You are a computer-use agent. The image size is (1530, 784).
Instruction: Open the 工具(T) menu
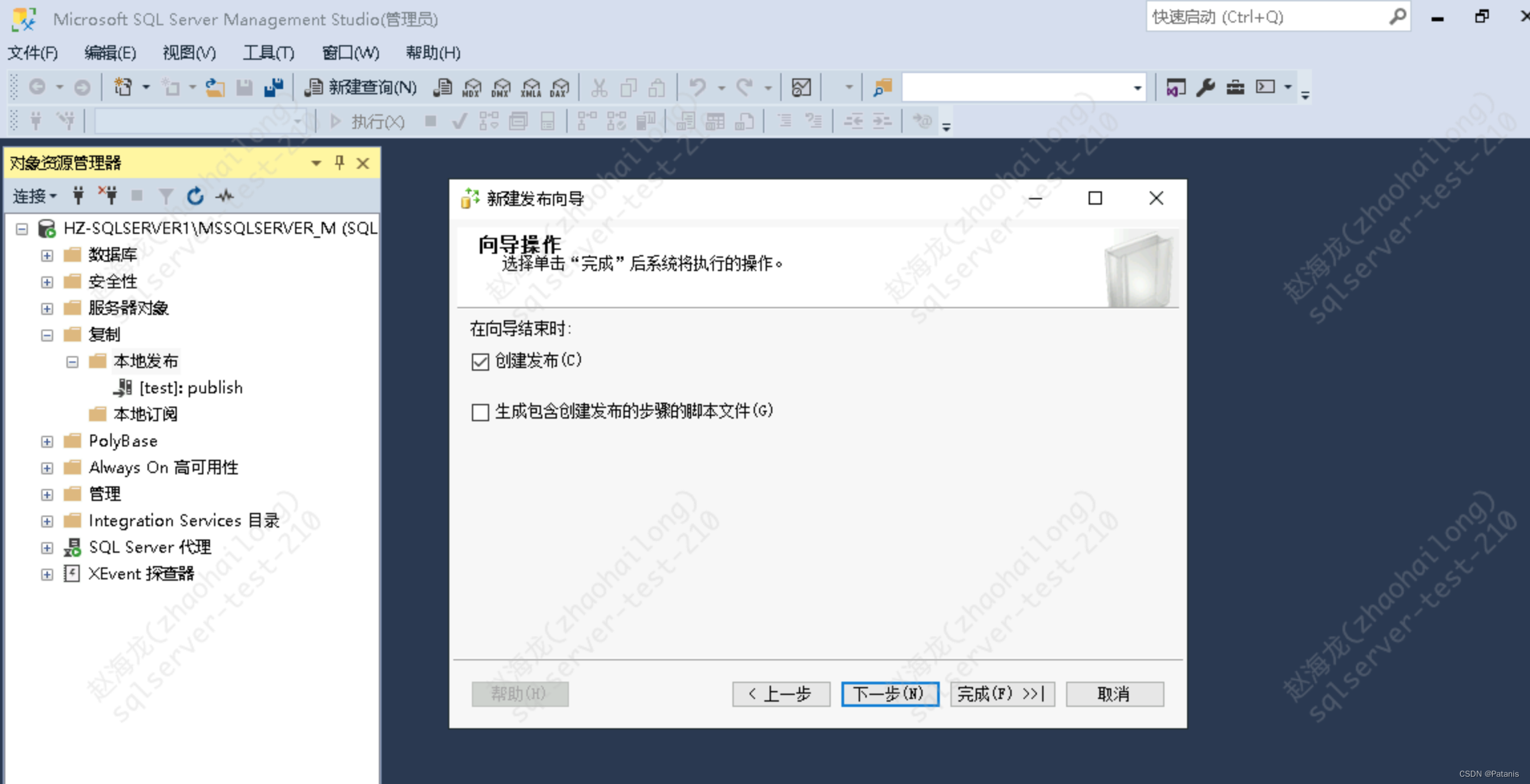268,52
